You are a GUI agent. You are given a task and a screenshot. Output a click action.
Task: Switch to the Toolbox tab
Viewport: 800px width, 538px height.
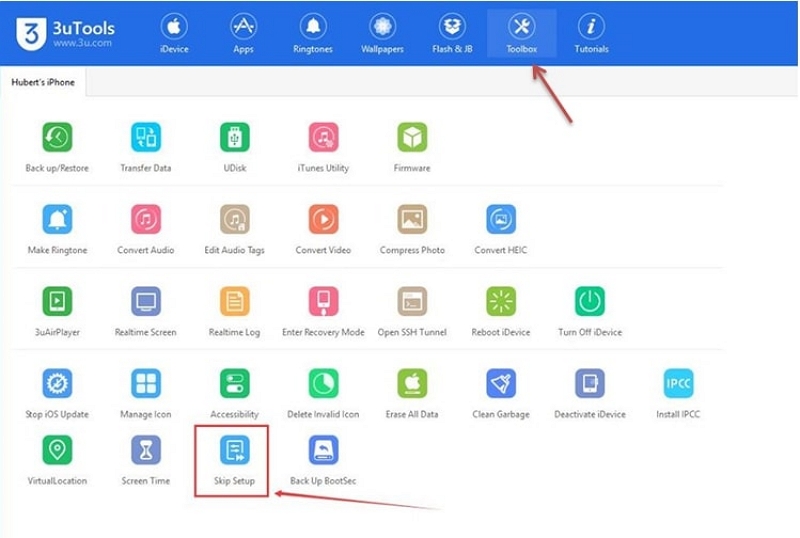pyautogui.click(x=521, y=33)
